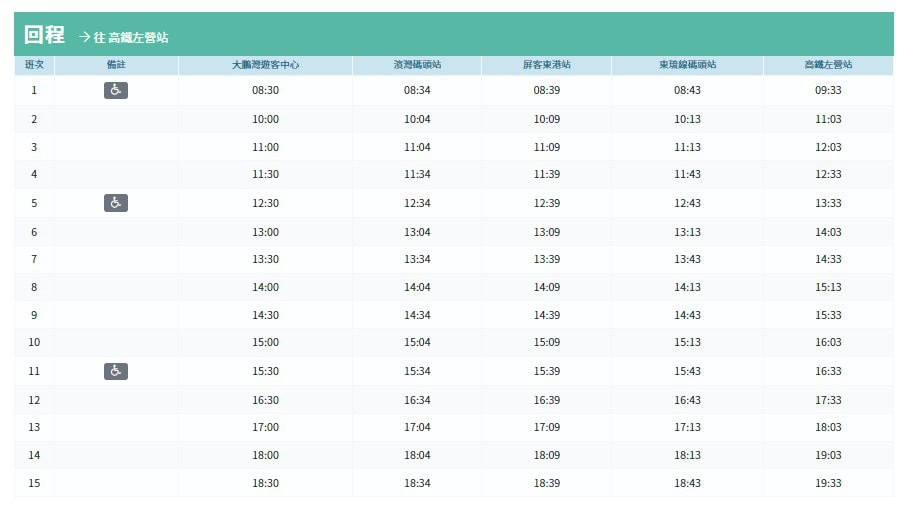Click the 高鐵左營站 column header
This screenshot has width=907, height=516.
coord(828,65)
